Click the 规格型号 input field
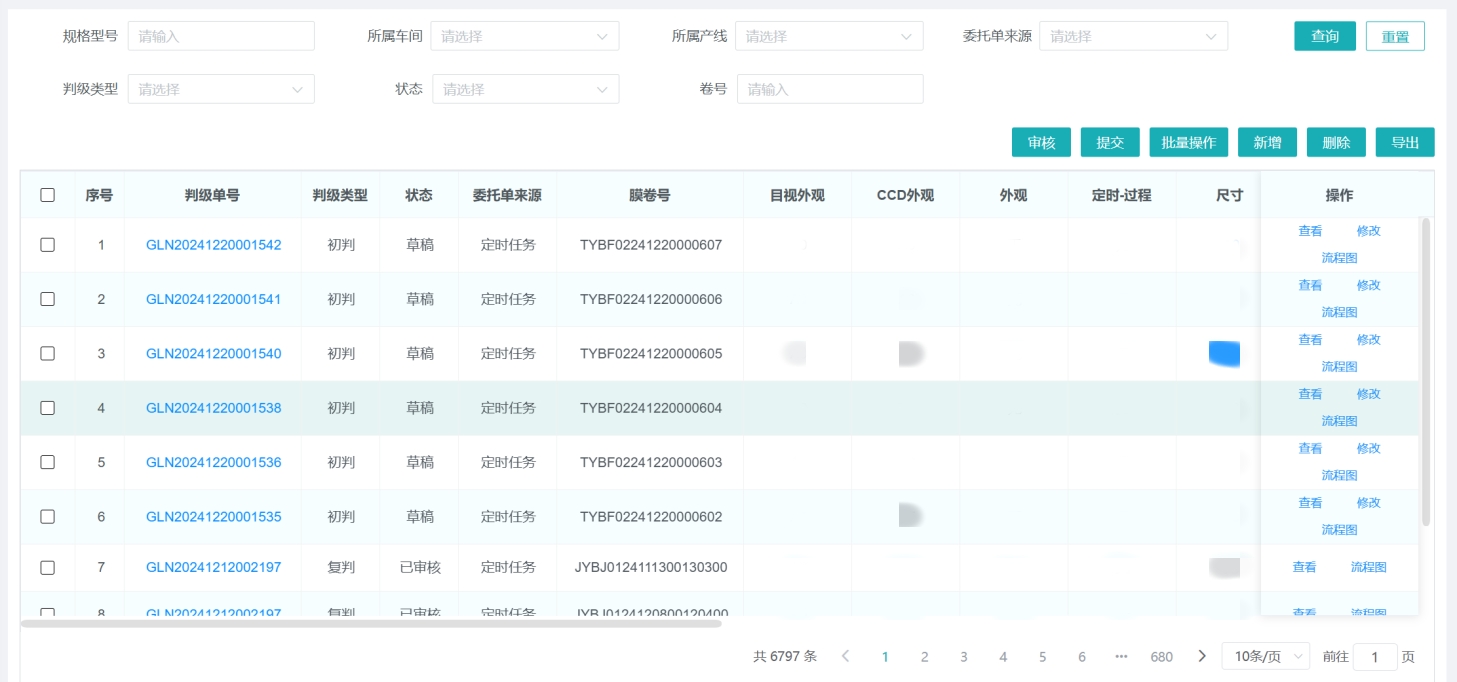 click(221, 36)
